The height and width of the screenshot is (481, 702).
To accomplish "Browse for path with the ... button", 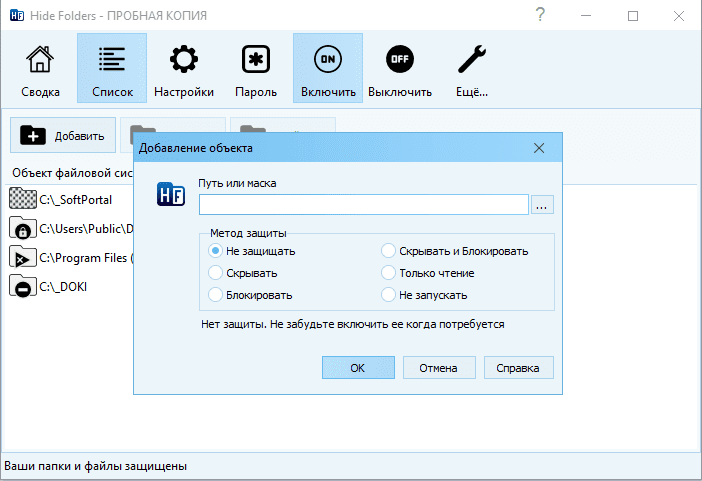I will tap(542, 205).
